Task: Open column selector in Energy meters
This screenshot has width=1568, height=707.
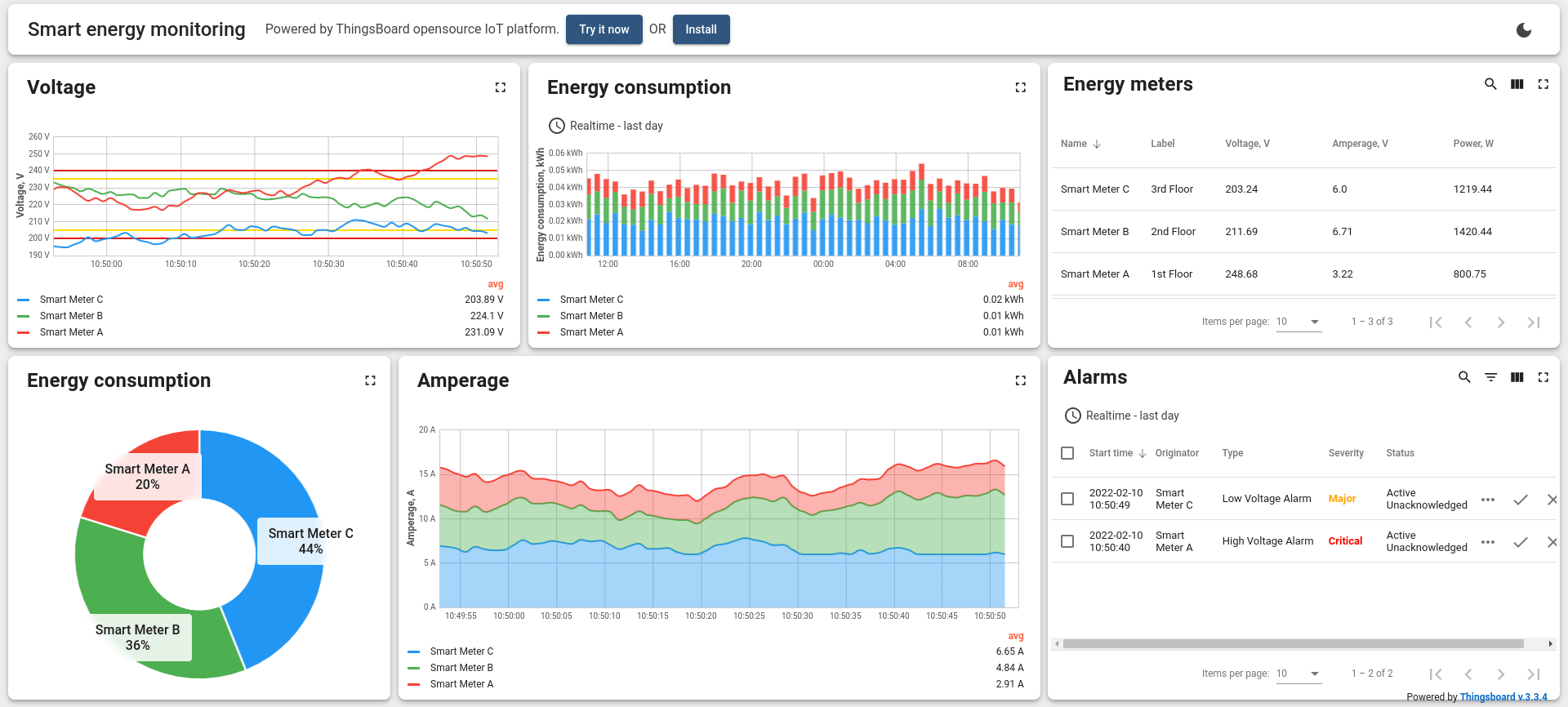Action: [x=1517, y=84]
